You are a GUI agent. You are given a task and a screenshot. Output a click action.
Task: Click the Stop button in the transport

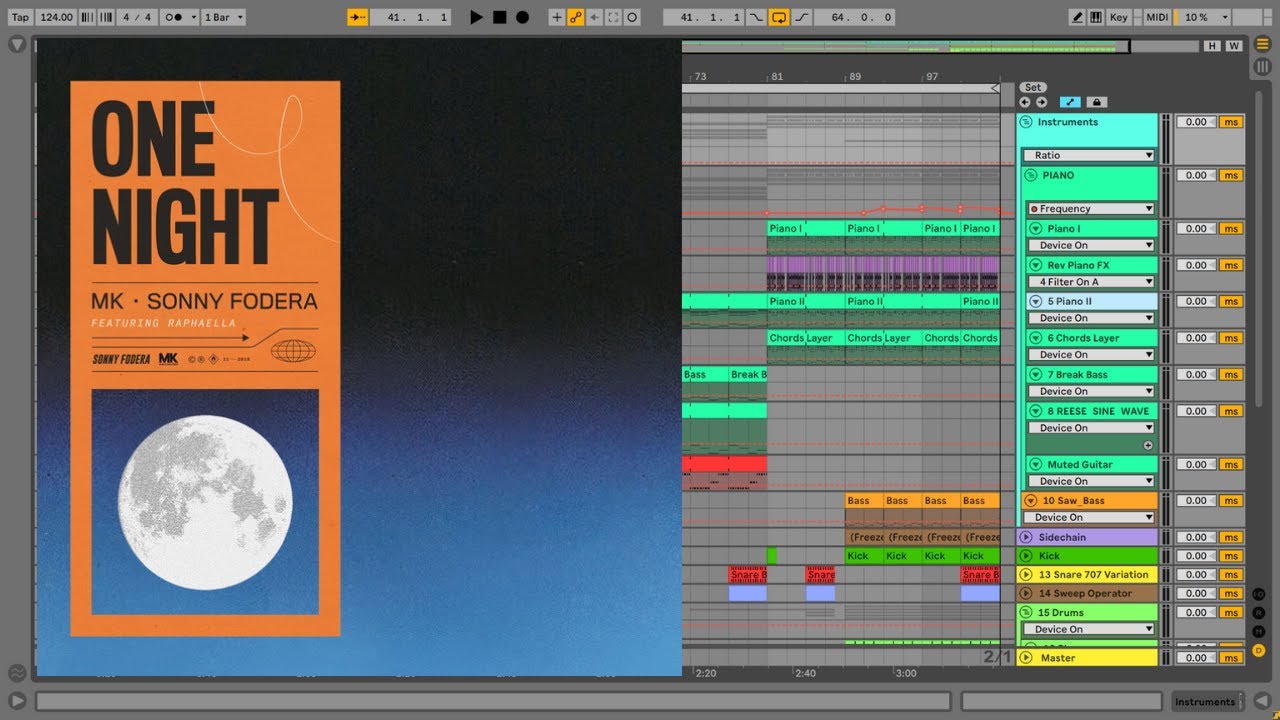pos(499,17)
